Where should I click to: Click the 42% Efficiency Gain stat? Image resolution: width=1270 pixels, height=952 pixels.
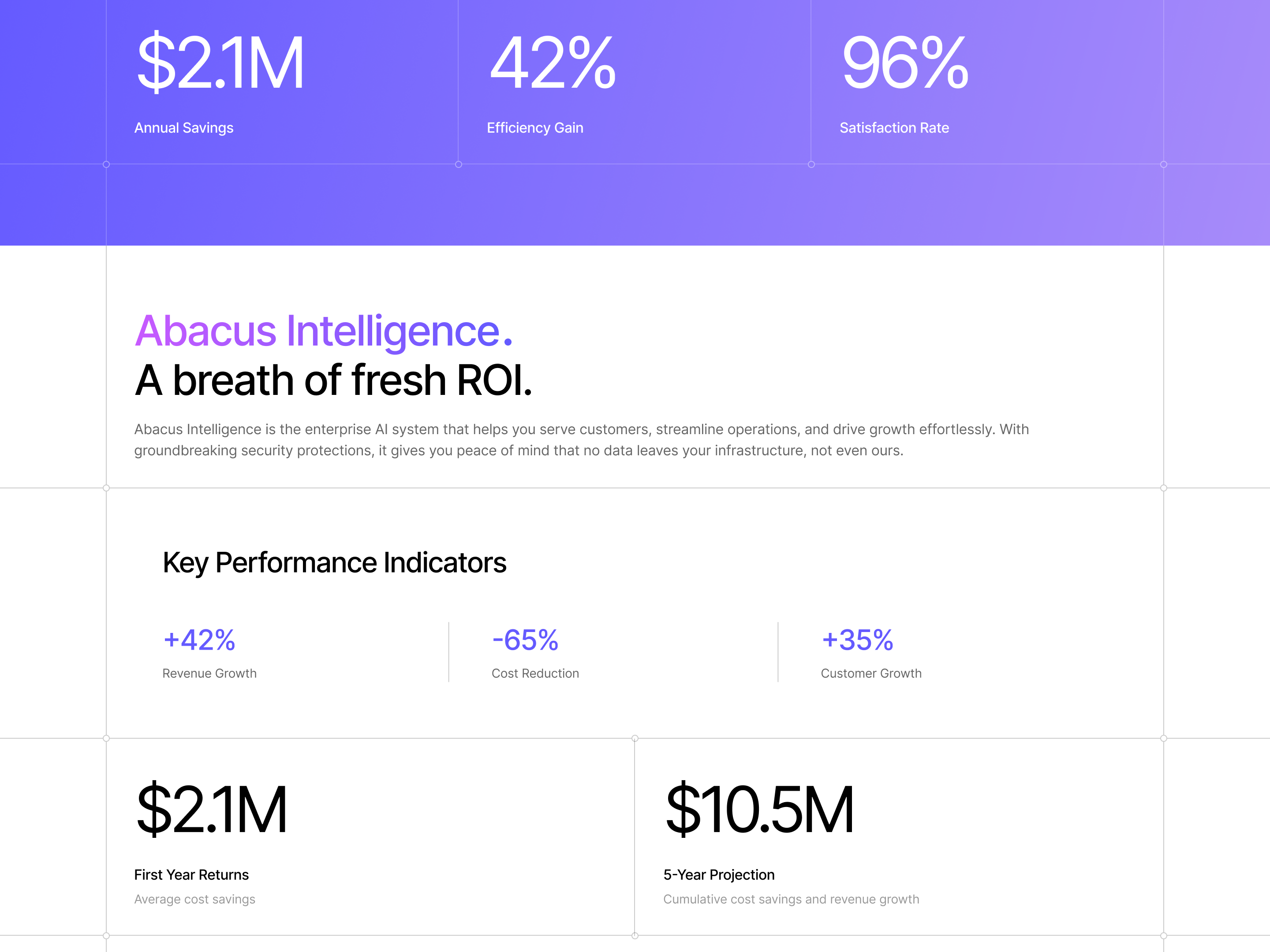(x=553, y=63)
